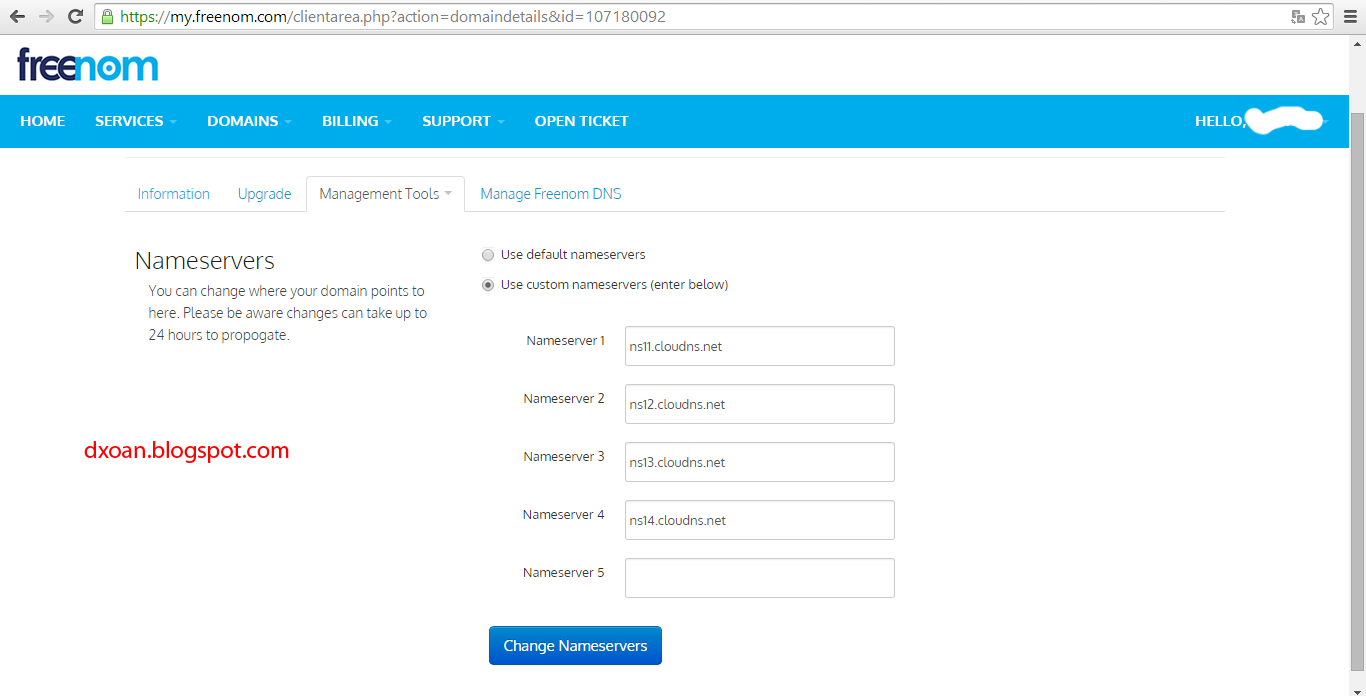Click the Nameserver 3 field with ns13.cloudns.net
This screenshot has width=1366, height=696.
coord(760,462)
